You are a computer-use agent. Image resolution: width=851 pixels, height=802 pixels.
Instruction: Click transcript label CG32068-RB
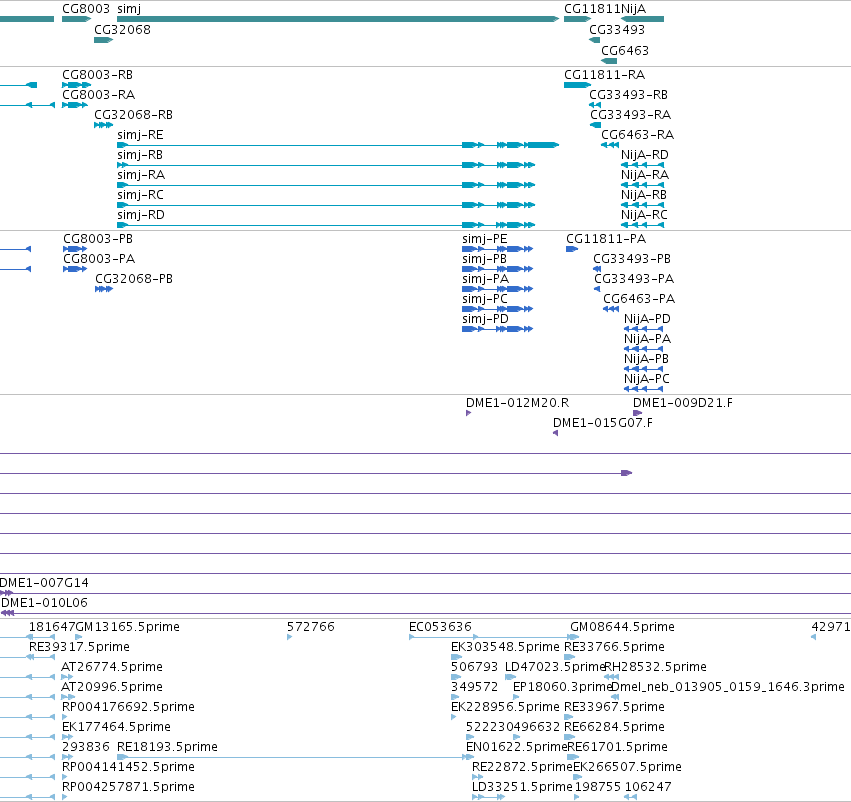(134, 114)
